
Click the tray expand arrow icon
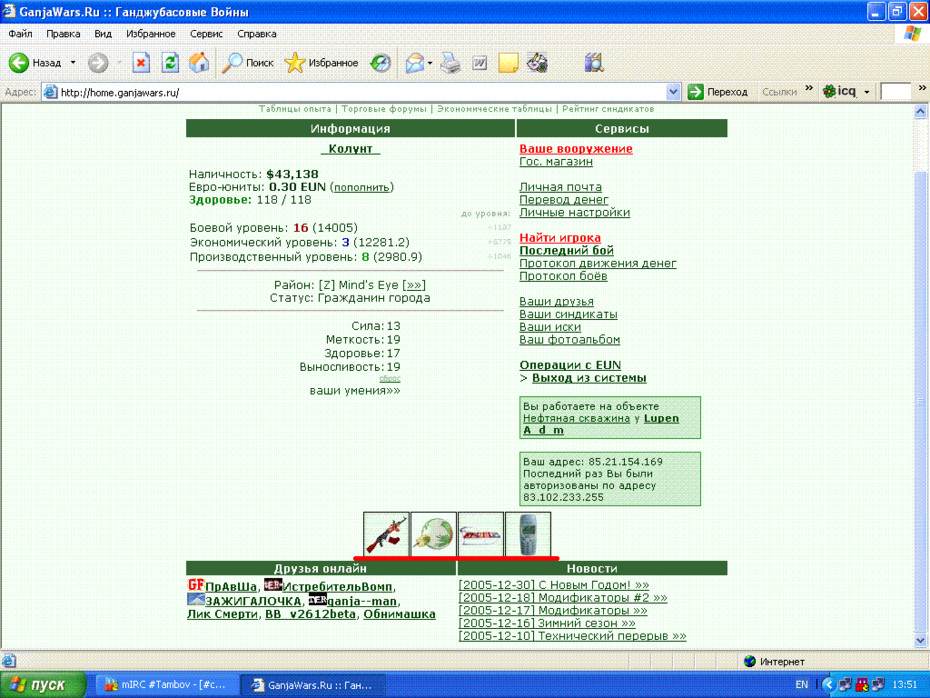[x=828, y=685]
